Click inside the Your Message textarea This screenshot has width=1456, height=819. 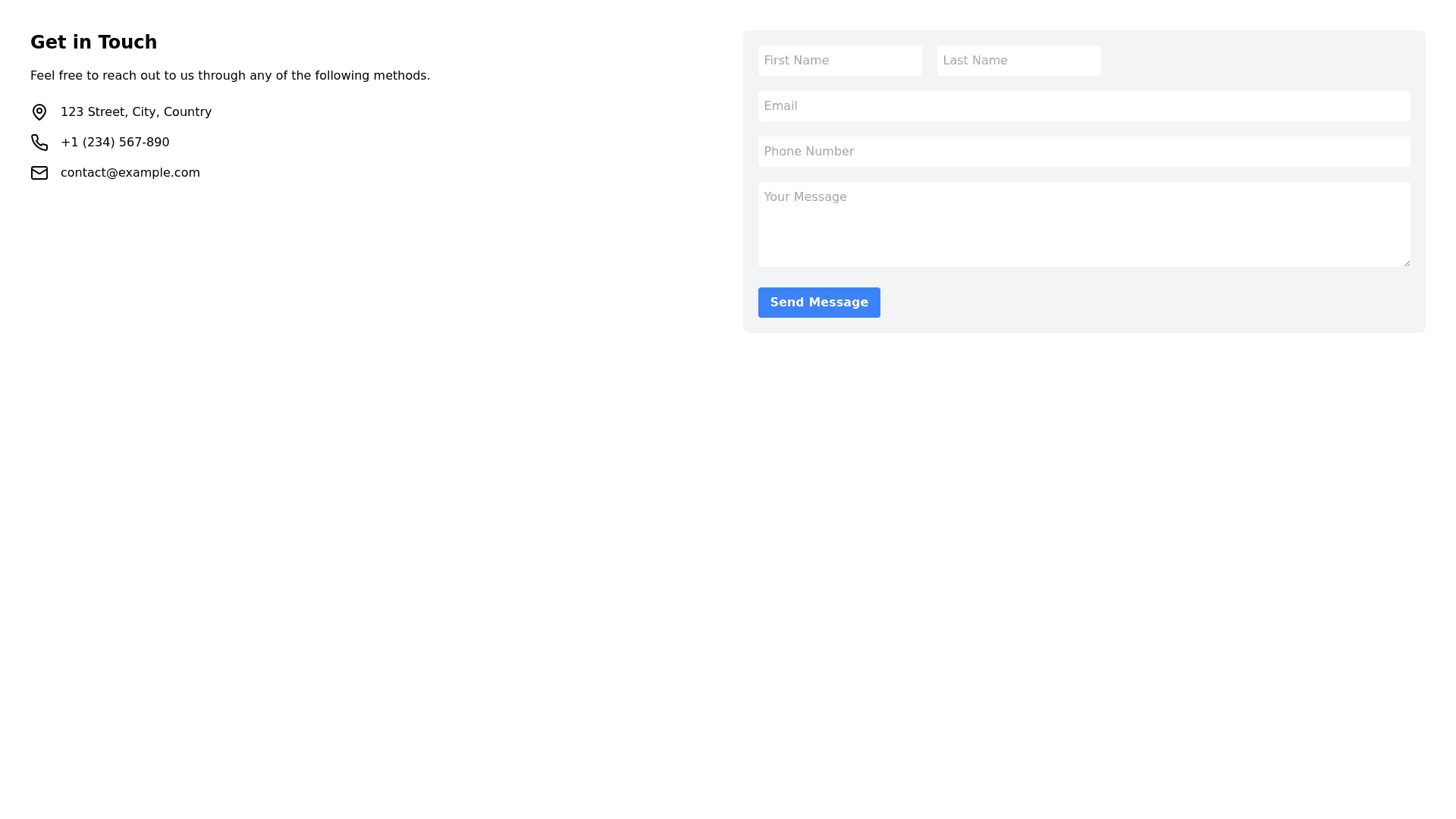[x=1084, y=224]
